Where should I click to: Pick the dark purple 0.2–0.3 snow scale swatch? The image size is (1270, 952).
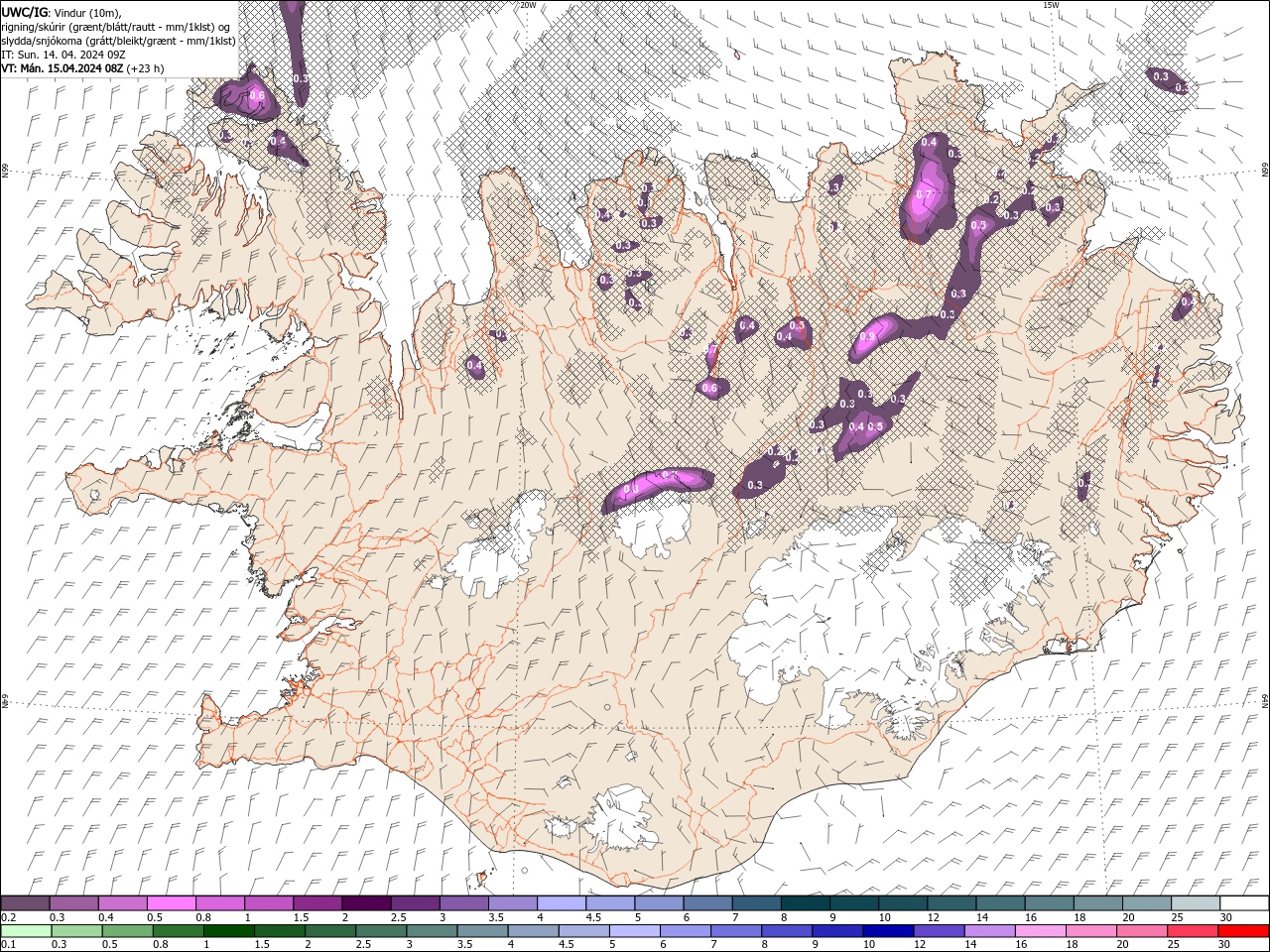(x=25, y=903)
